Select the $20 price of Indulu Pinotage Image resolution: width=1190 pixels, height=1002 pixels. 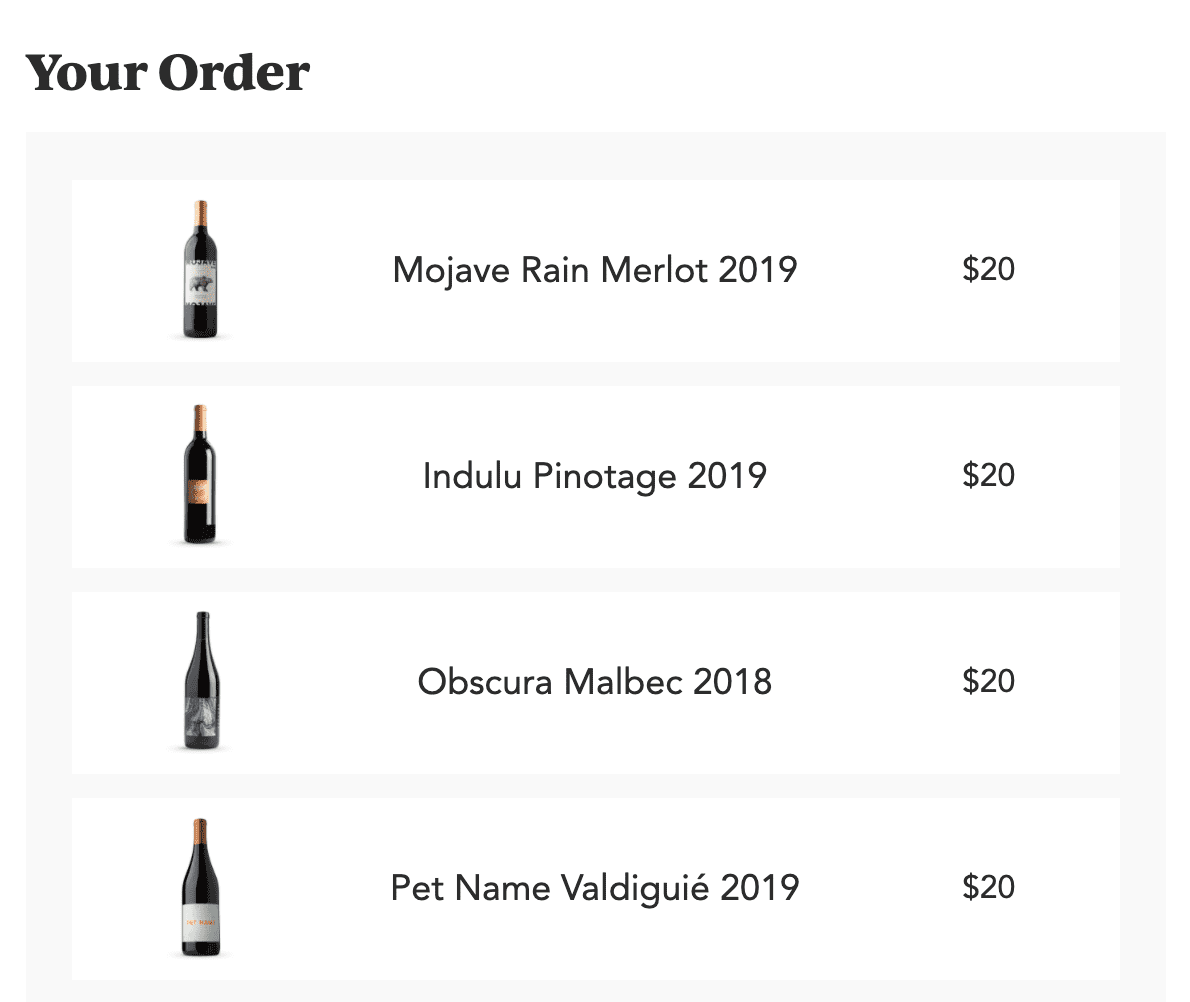tap(988, 475)
